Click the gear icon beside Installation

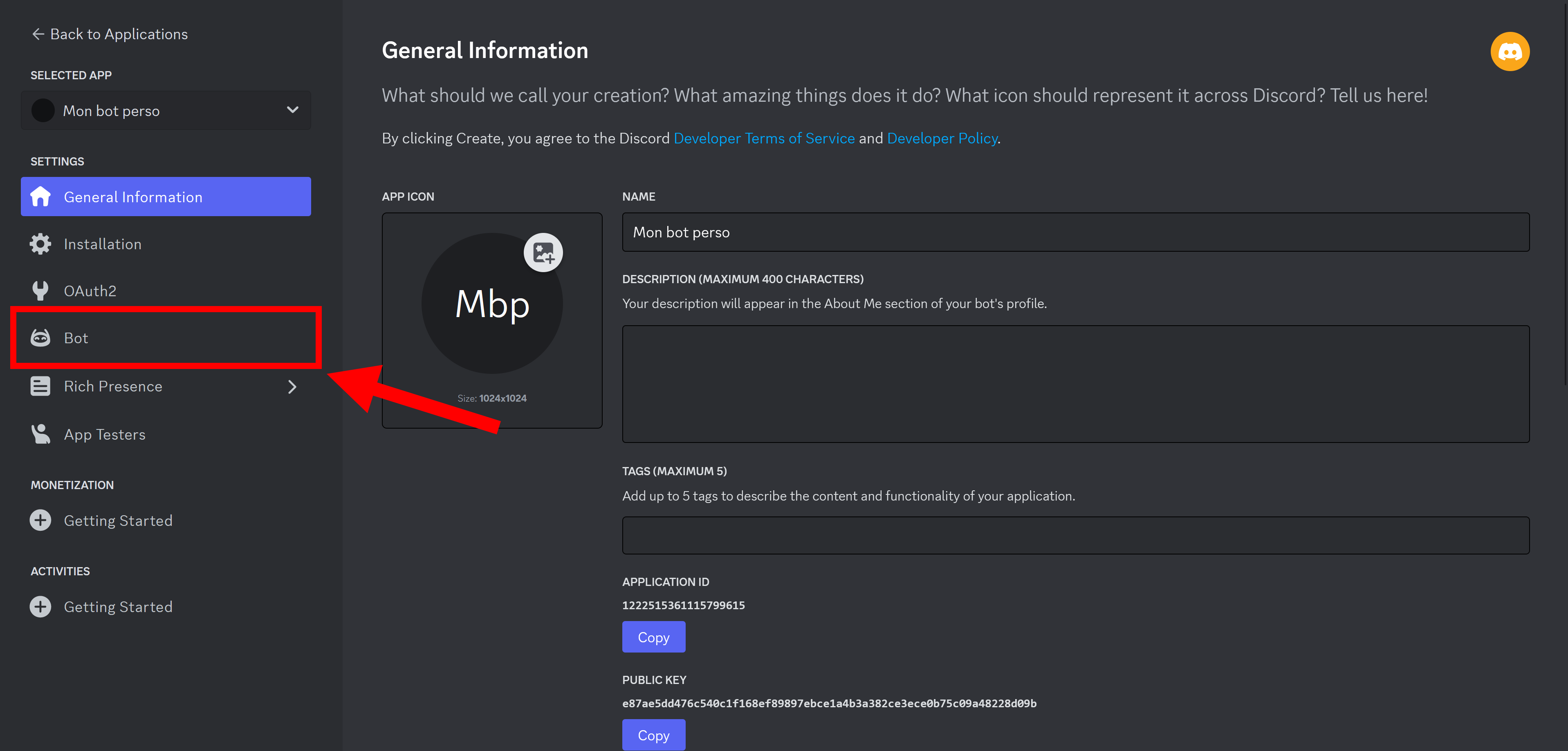tap(41, 244)
